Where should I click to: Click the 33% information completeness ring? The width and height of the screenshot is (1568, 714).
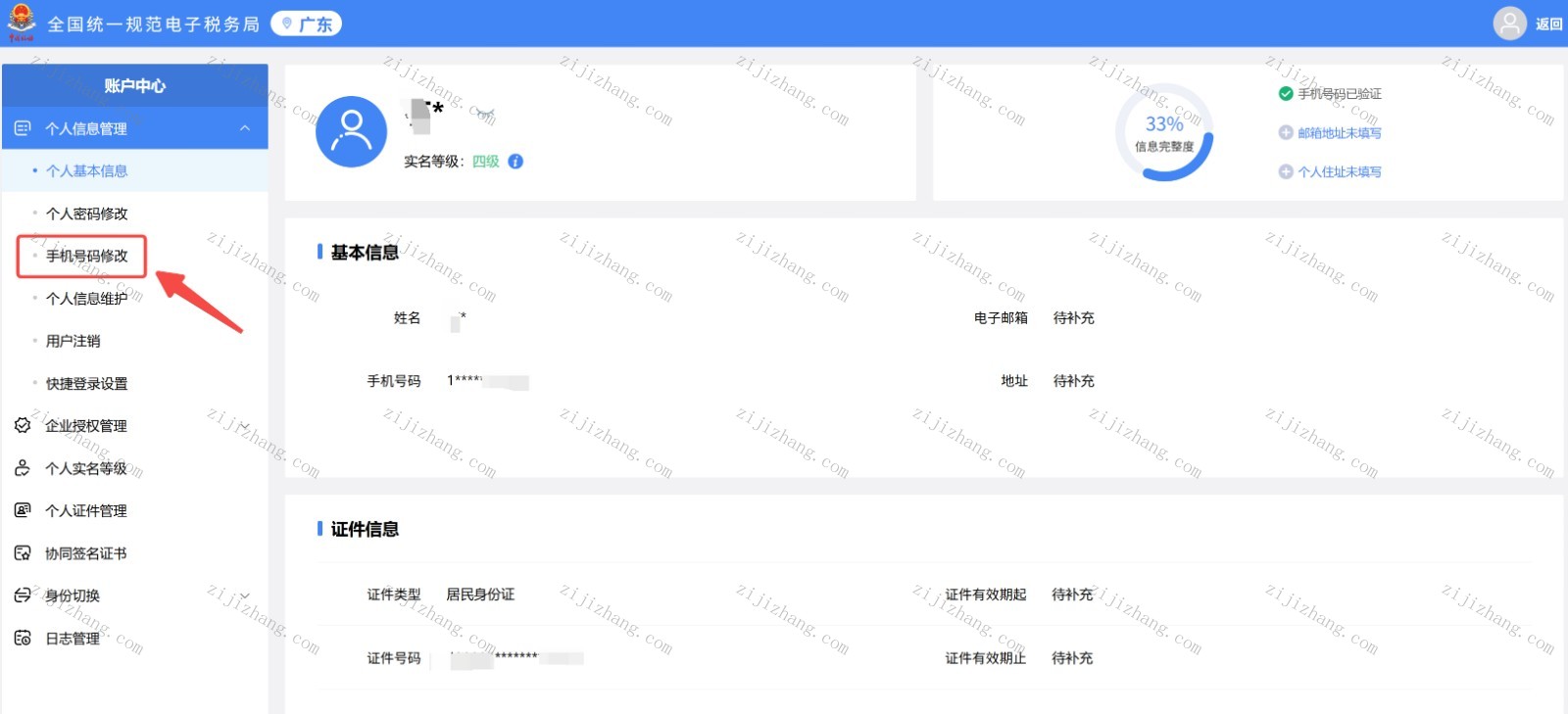pyautogui.click(x=1164, y=132)
